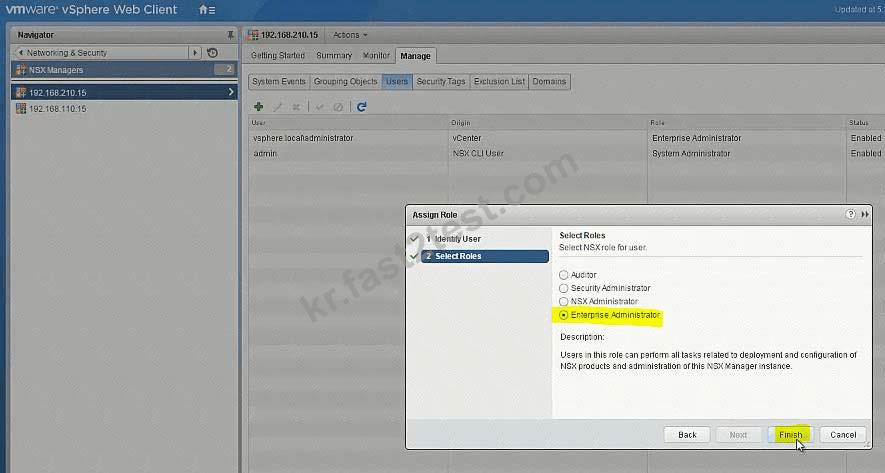Open the Exclusion List sub-tab
Viewport: 885px width, 473px height.
coord(499,81)
